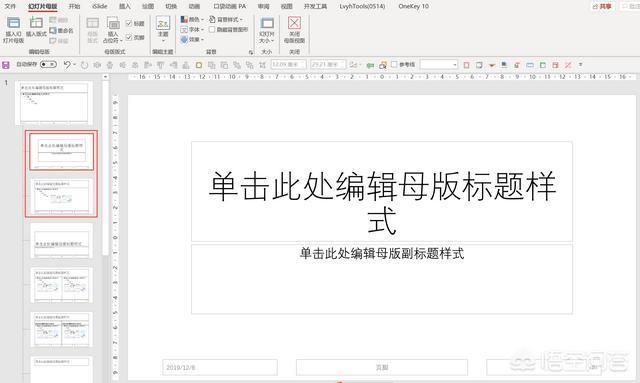This screenshot has height=383, width=640.
Task: Open the Themes dropdown
Action: point(163,29)
